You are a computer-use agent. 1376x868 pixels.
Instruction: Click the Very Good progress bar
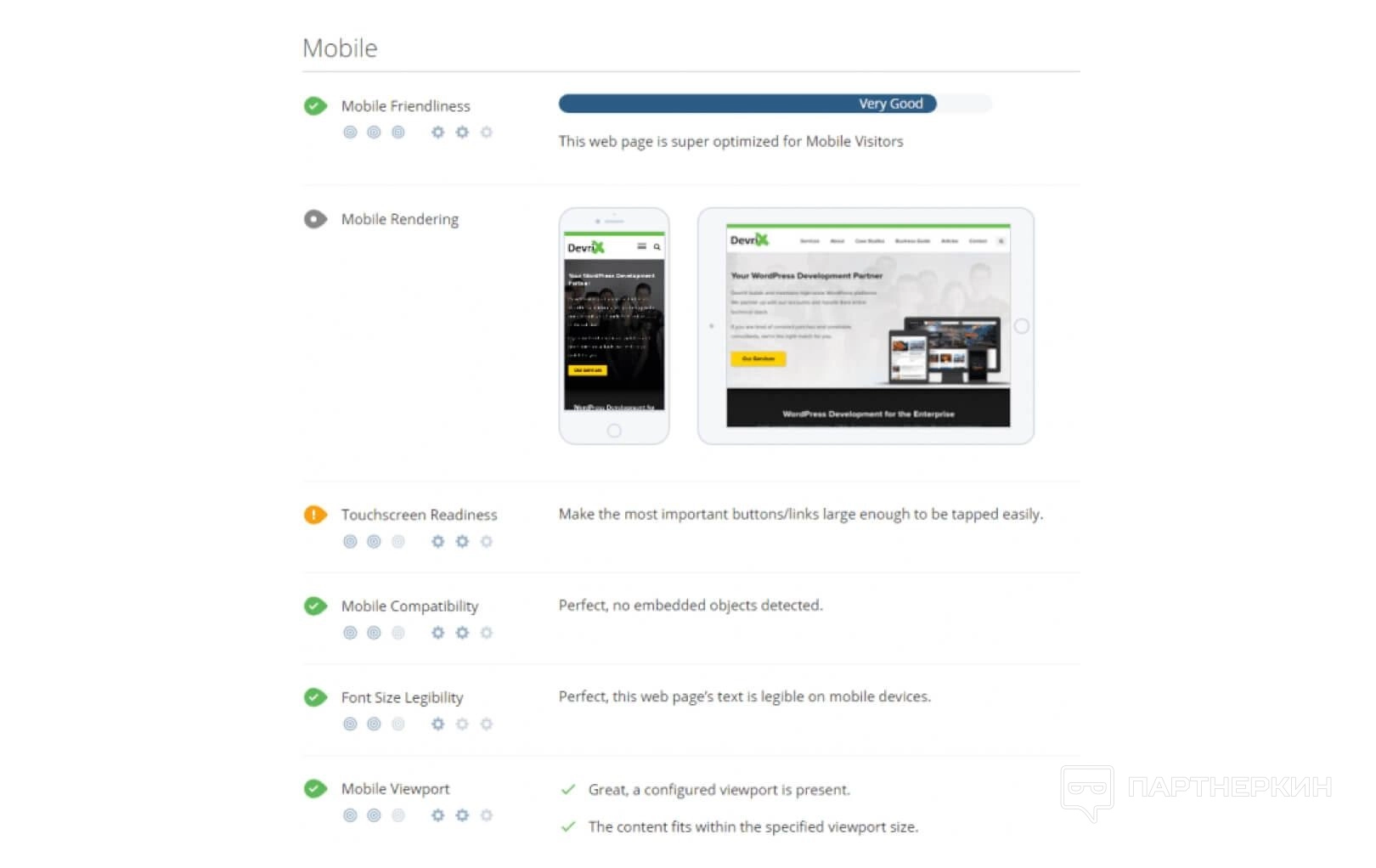coord(775,104)
